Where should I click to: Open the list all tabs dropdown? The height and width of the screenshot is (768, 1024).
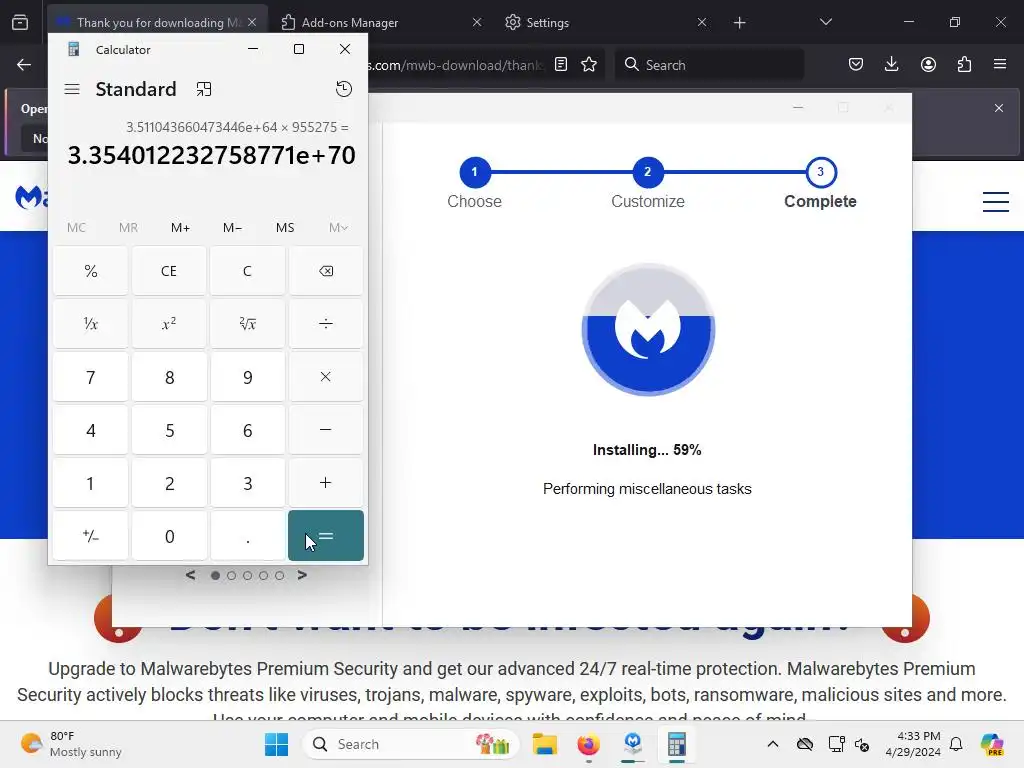[x=825, y=22]
